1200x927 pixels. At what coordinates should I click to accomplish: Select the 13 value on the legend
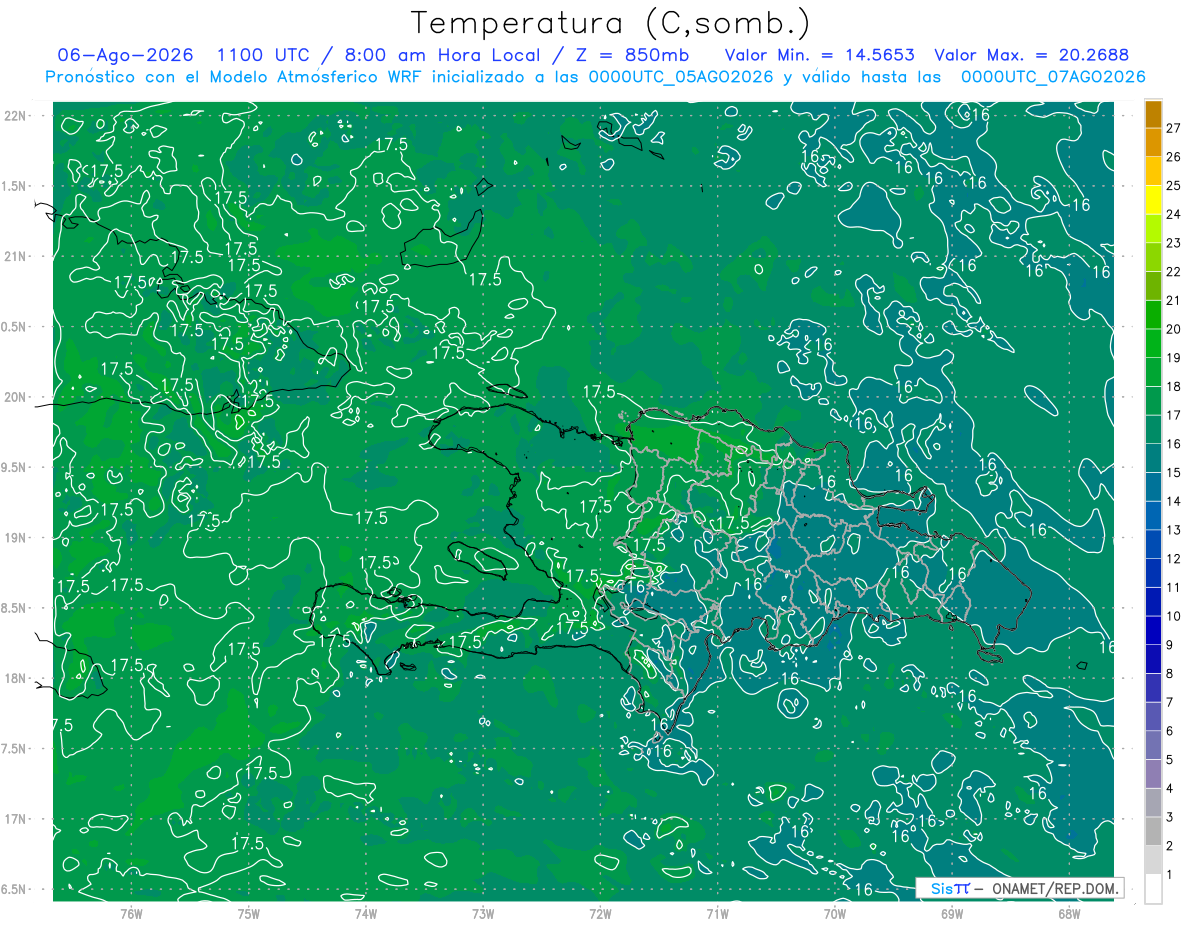[x=1173, y=530]
